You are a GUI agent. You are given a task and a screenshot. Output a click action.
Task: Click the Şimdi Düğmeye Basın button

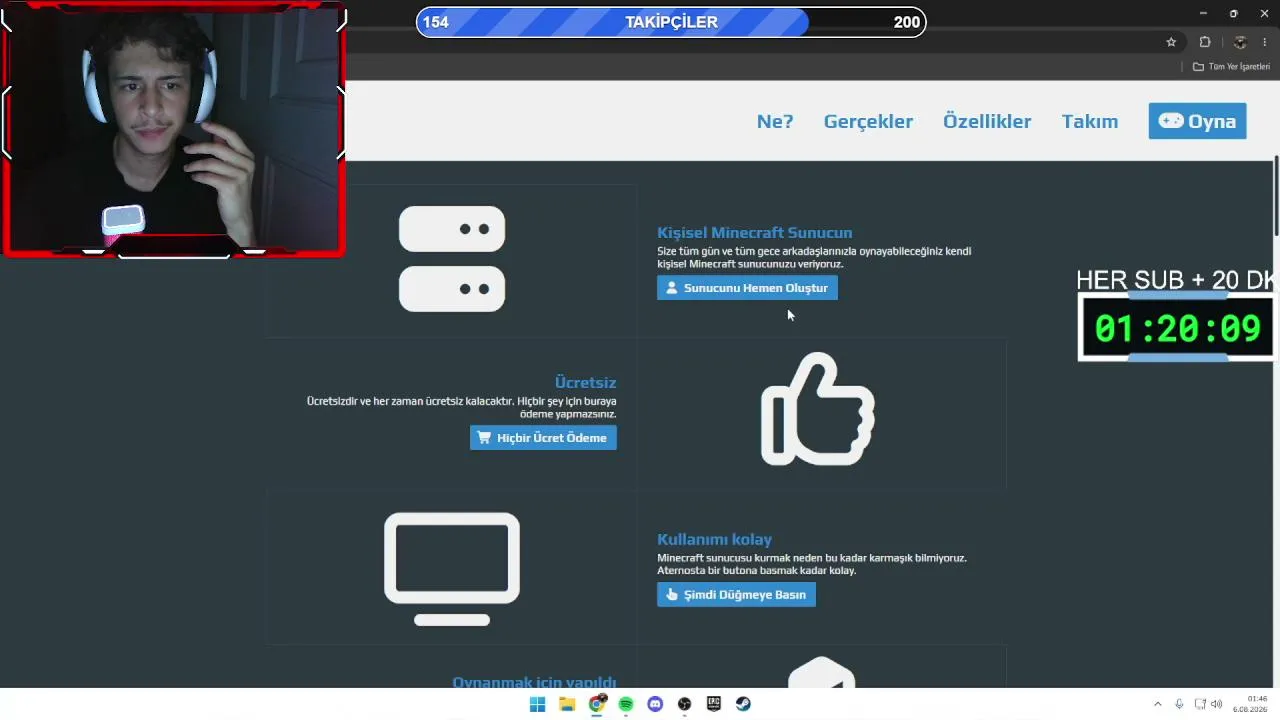pos(736,595)
